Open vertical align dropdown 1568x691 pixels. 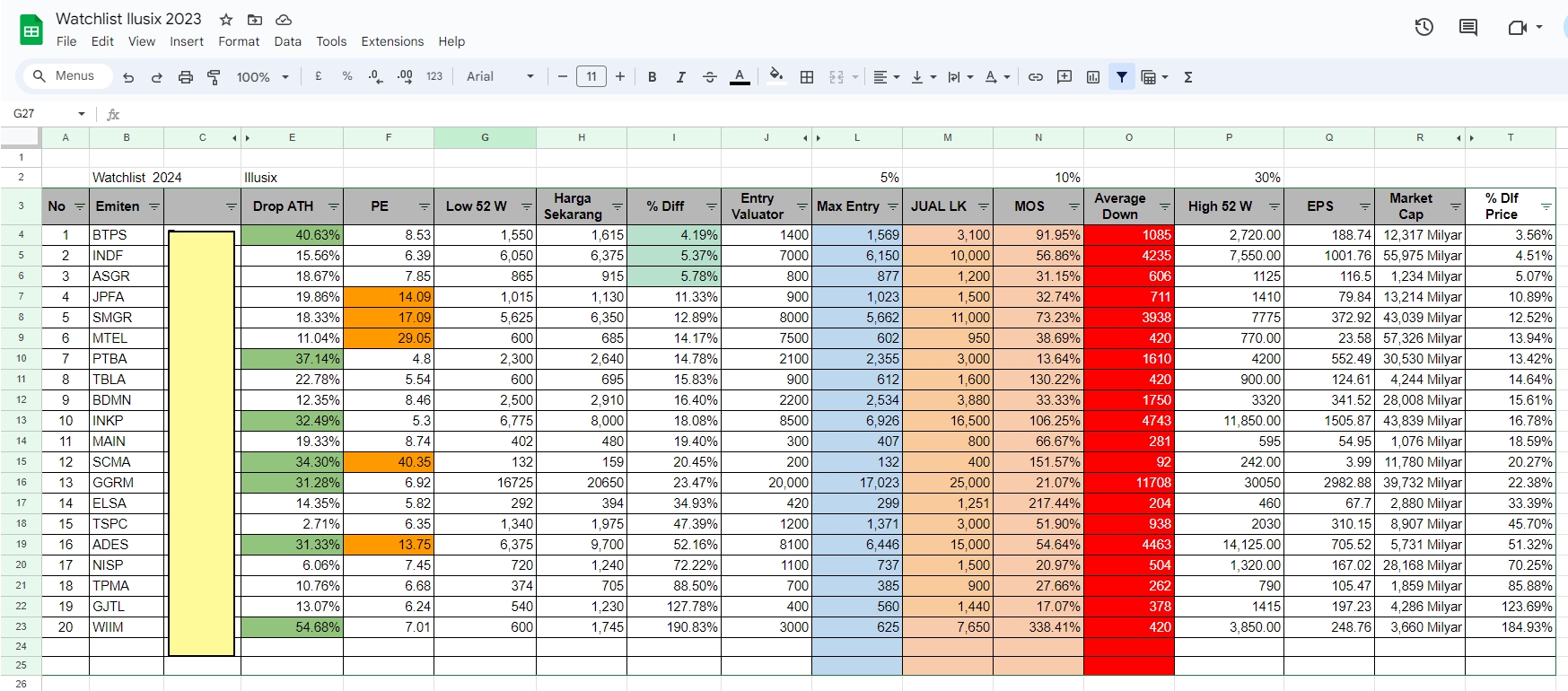point(924,77)
